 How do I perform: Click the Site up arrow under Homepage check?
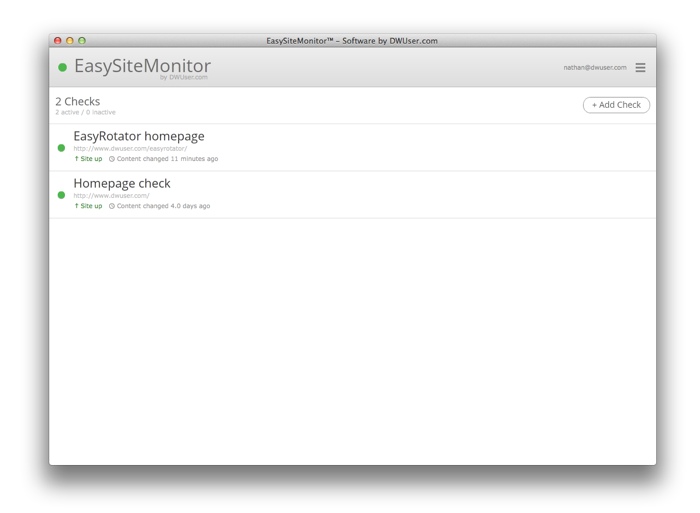pyautogui.click(x=77, y=206)
